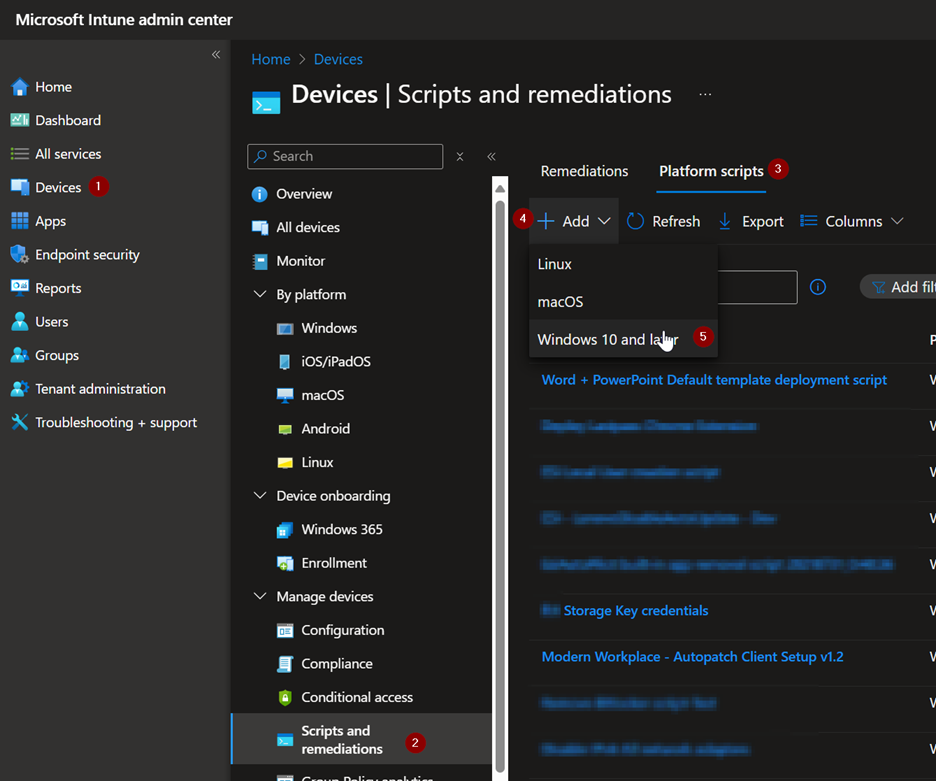Open the Columns dropdown
936x781 pixels.
pos(851,221)
